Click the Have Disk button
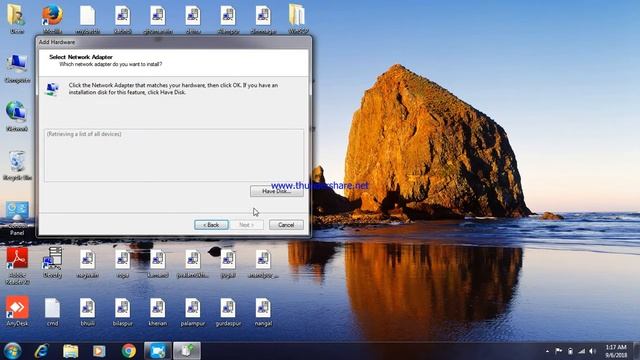 [x=277, y=191]
